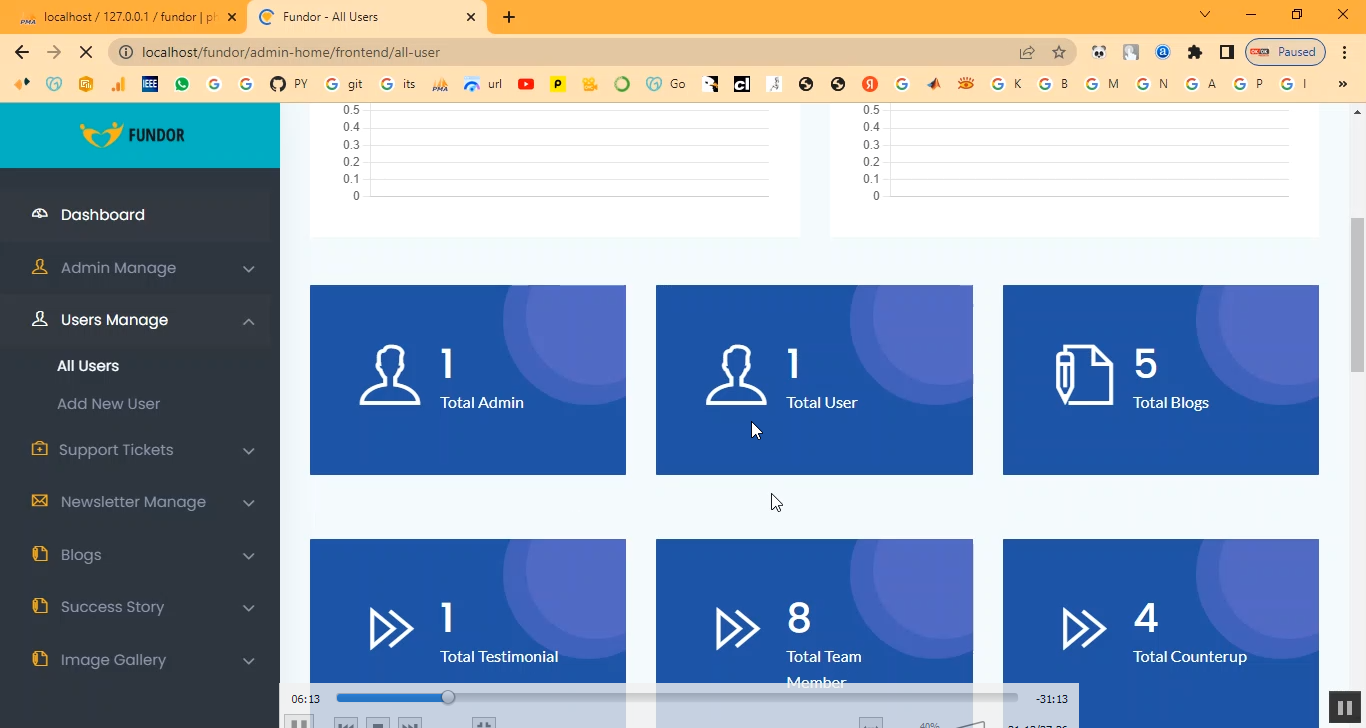The image size is (1366, 728).
Task: Open the browser Extensions puzzle icon
Action: pos(1194,52)
